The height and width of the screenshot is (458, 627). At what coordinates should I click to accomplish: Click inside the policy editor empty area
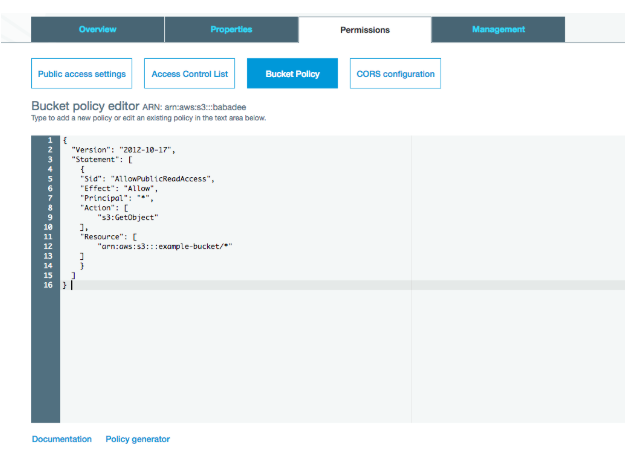click(x=342, y=356)
